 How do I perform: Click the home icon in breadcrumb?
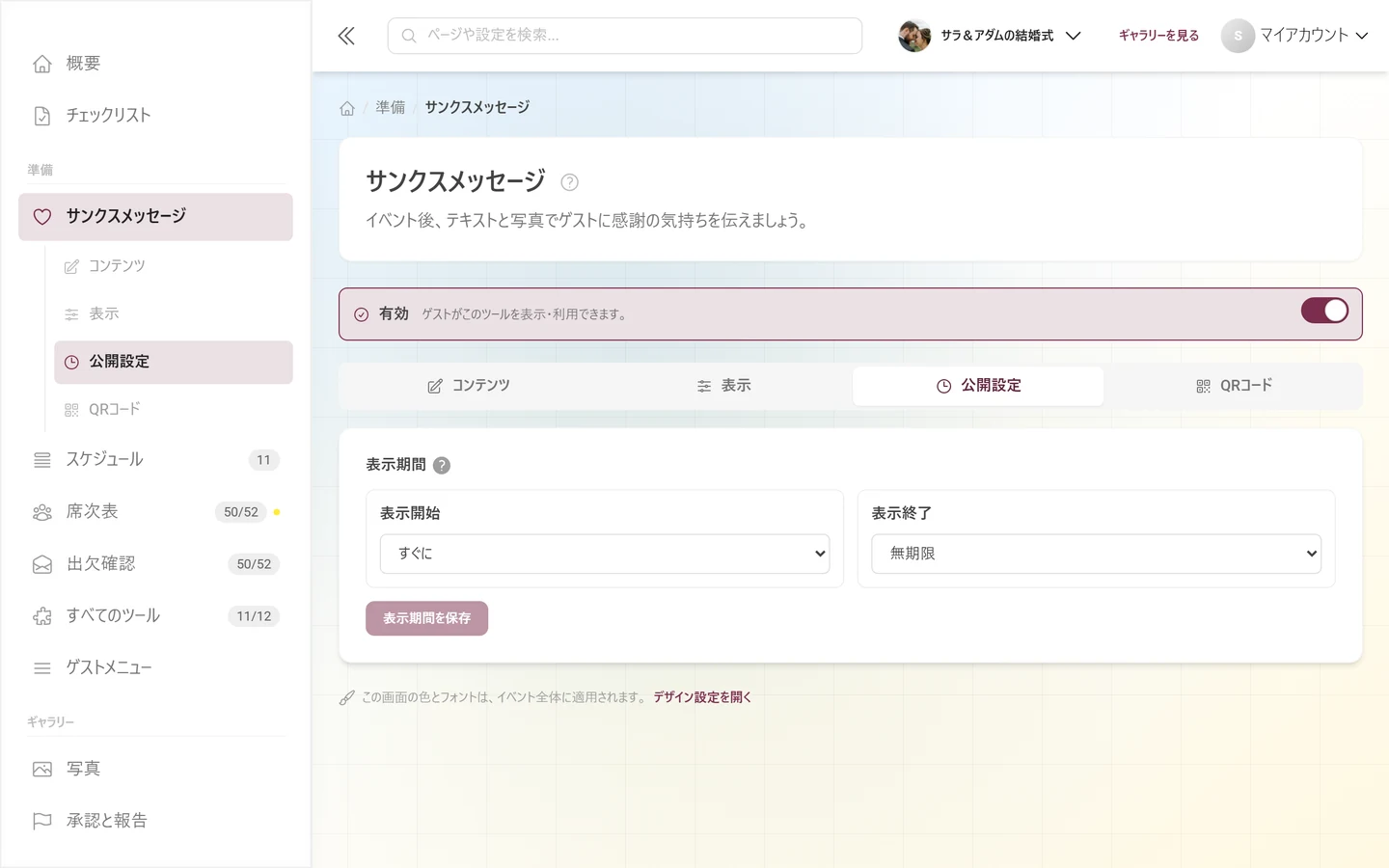347,108
